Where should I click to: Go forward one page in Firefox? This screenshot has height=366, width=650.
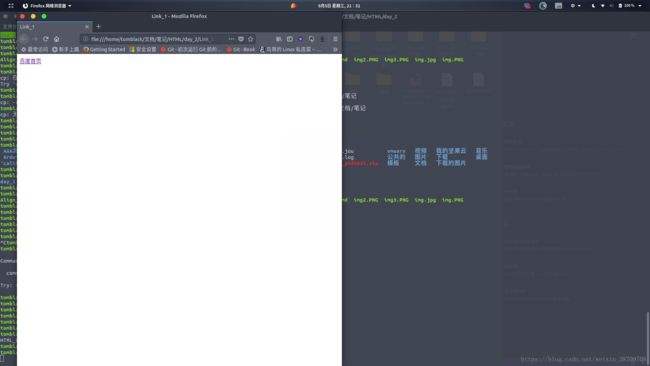click(35, 39)
